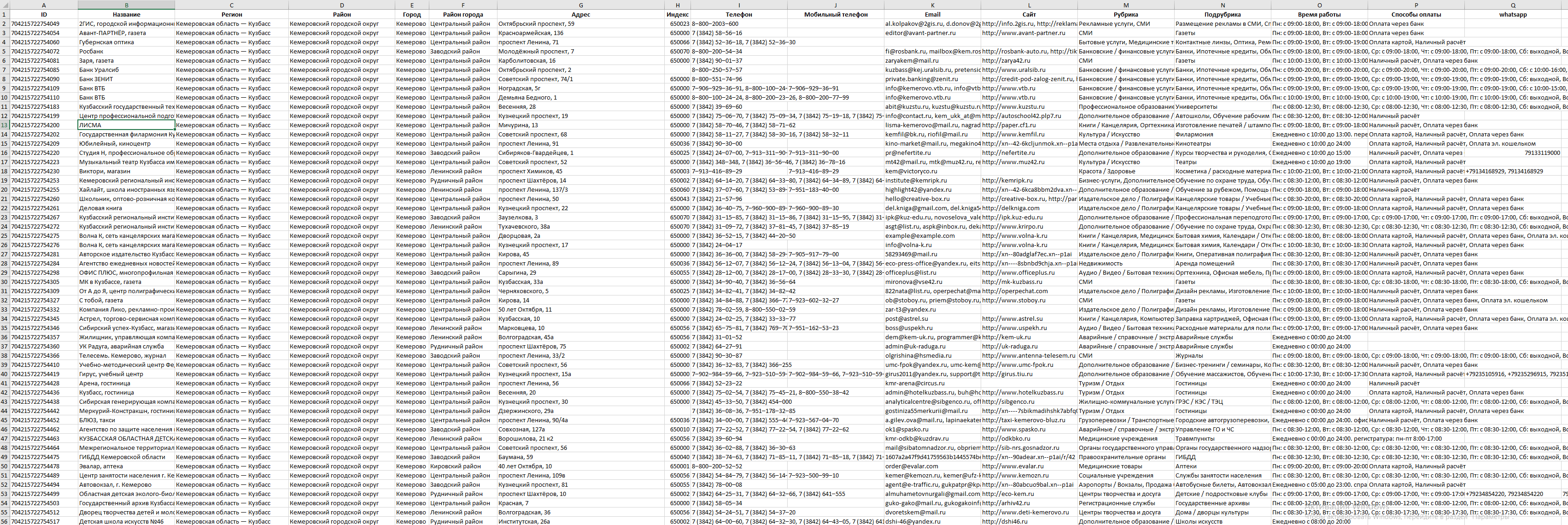Select row 40 via its row number
The image size is (1568, 525).
tap(4, 374)
